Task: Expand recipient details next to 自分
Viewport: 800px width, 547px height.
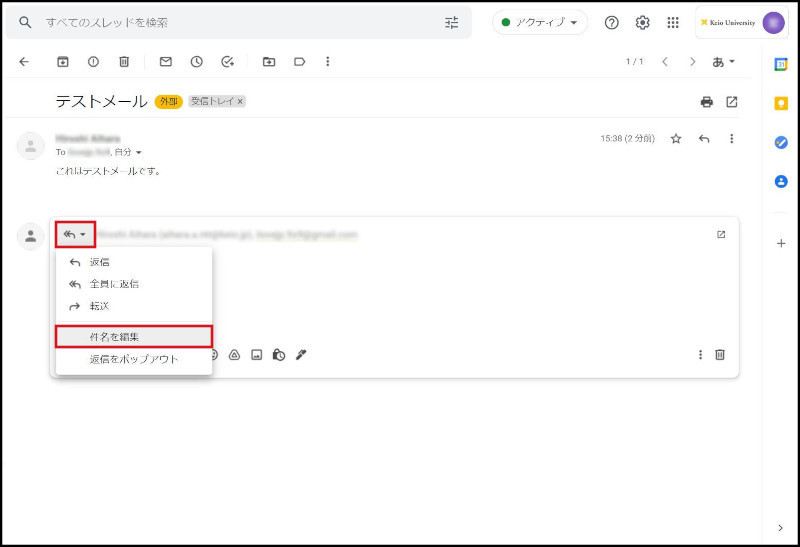Action: click(138, 152)
